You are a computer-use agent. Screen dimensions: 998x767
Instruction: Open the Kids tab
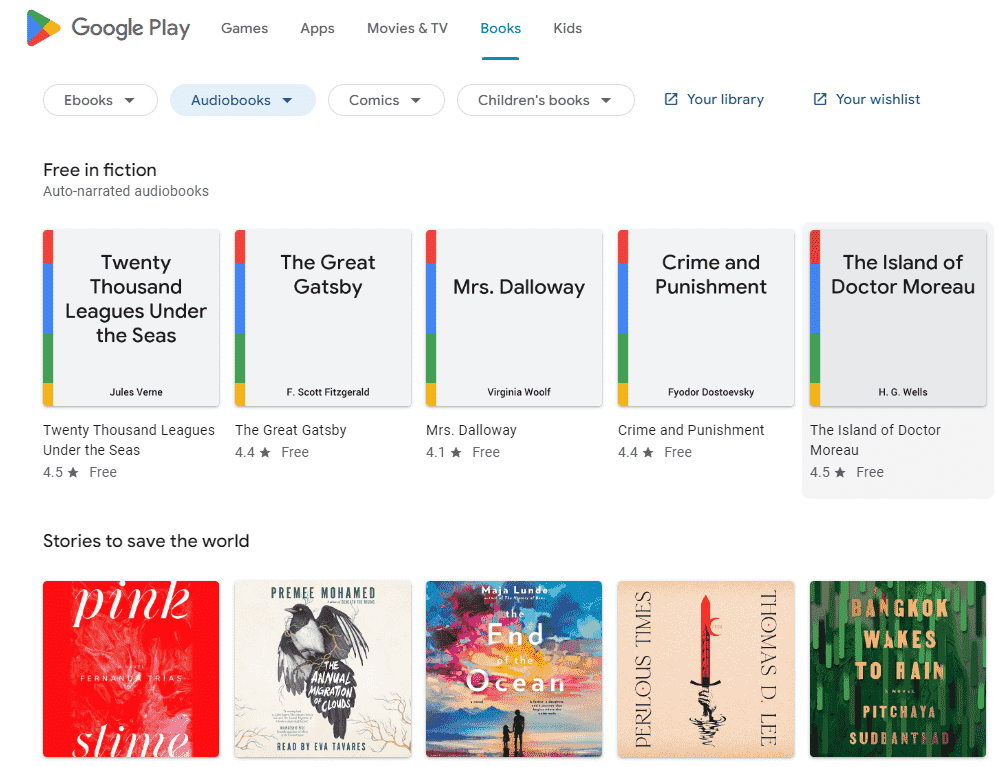[568, 29]
